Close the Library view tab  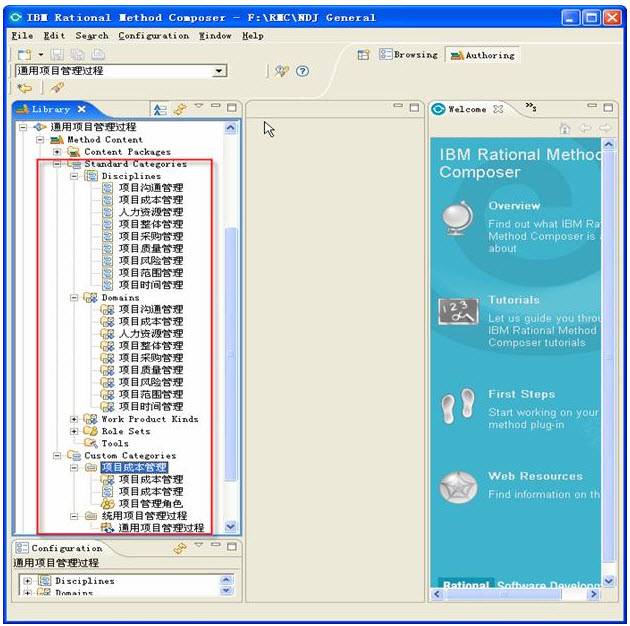click(x=82, y=109)
